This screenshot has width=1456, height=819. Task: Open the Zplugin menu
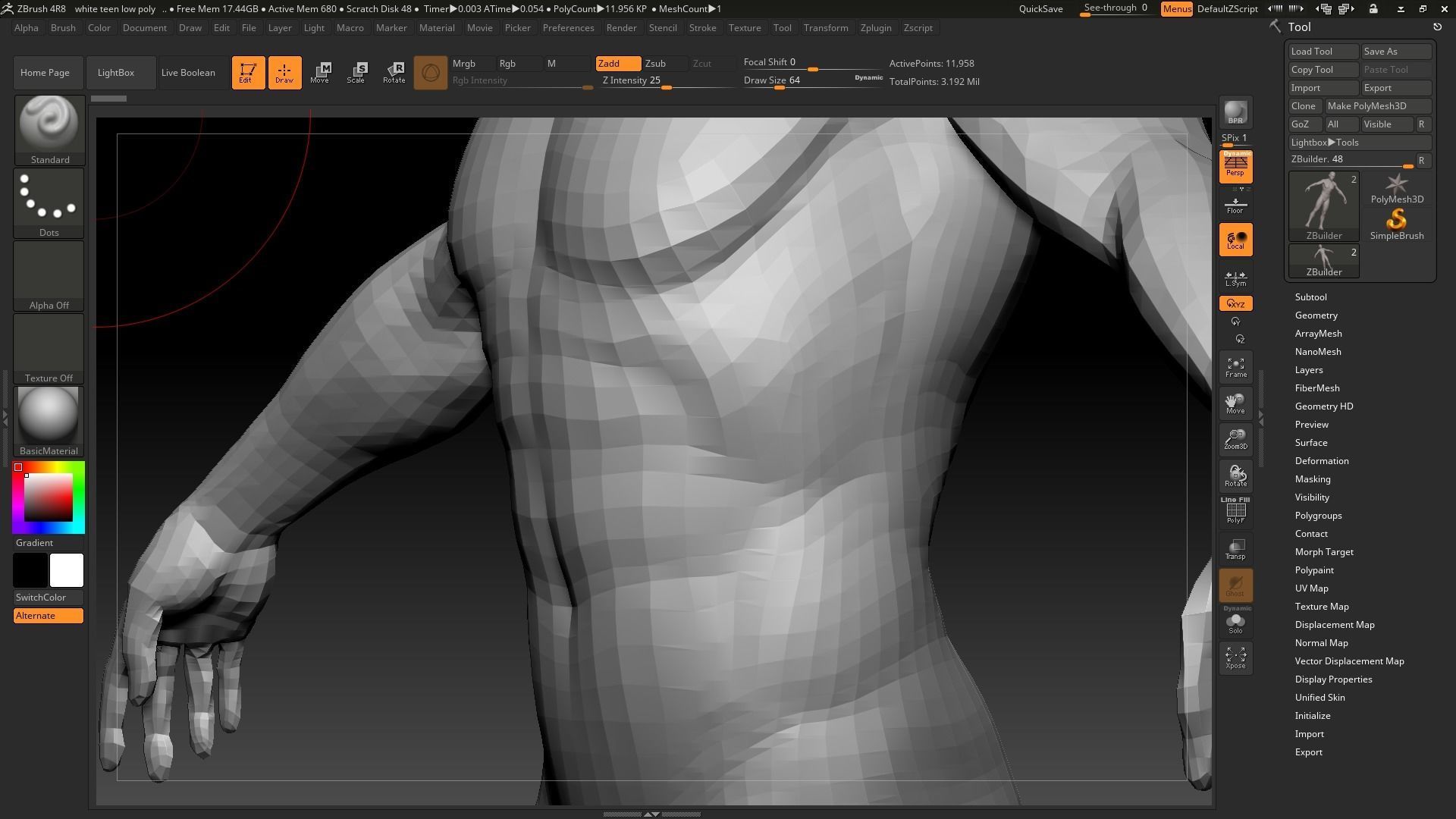coord(875,28)
